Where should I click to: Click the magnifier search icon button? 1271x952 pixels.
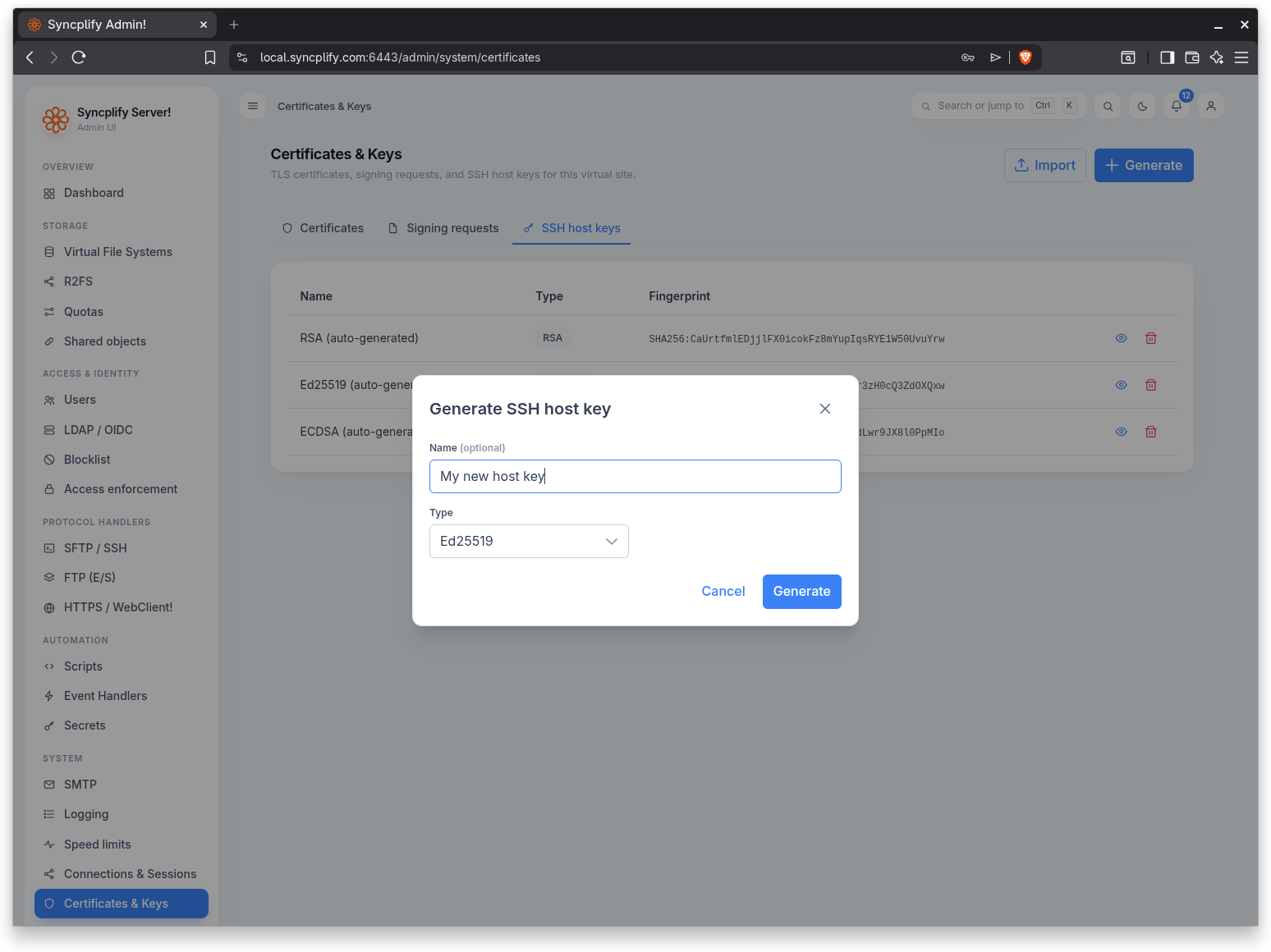pyautogui.click(x=1108, y=106)
